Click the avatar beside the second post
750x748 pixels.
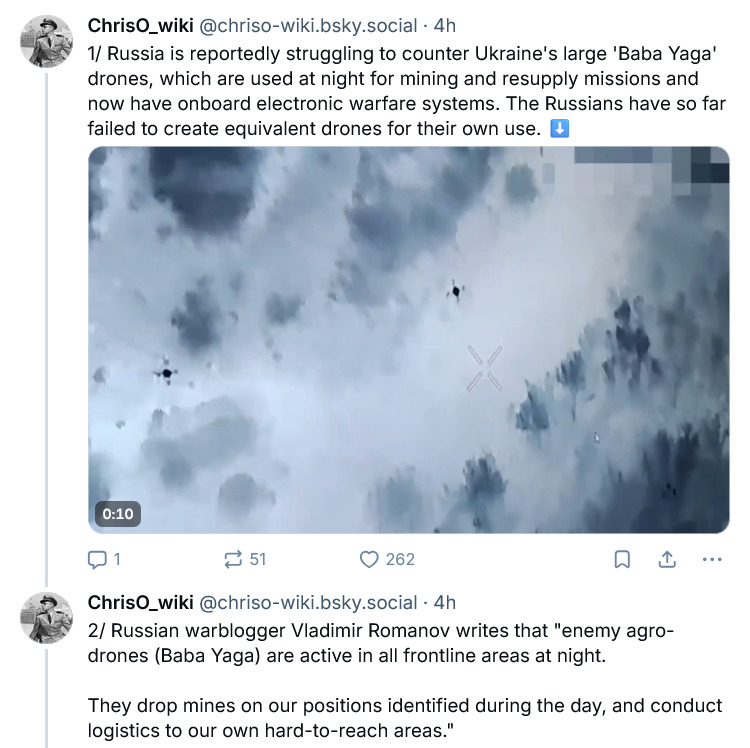coord(47,617)
